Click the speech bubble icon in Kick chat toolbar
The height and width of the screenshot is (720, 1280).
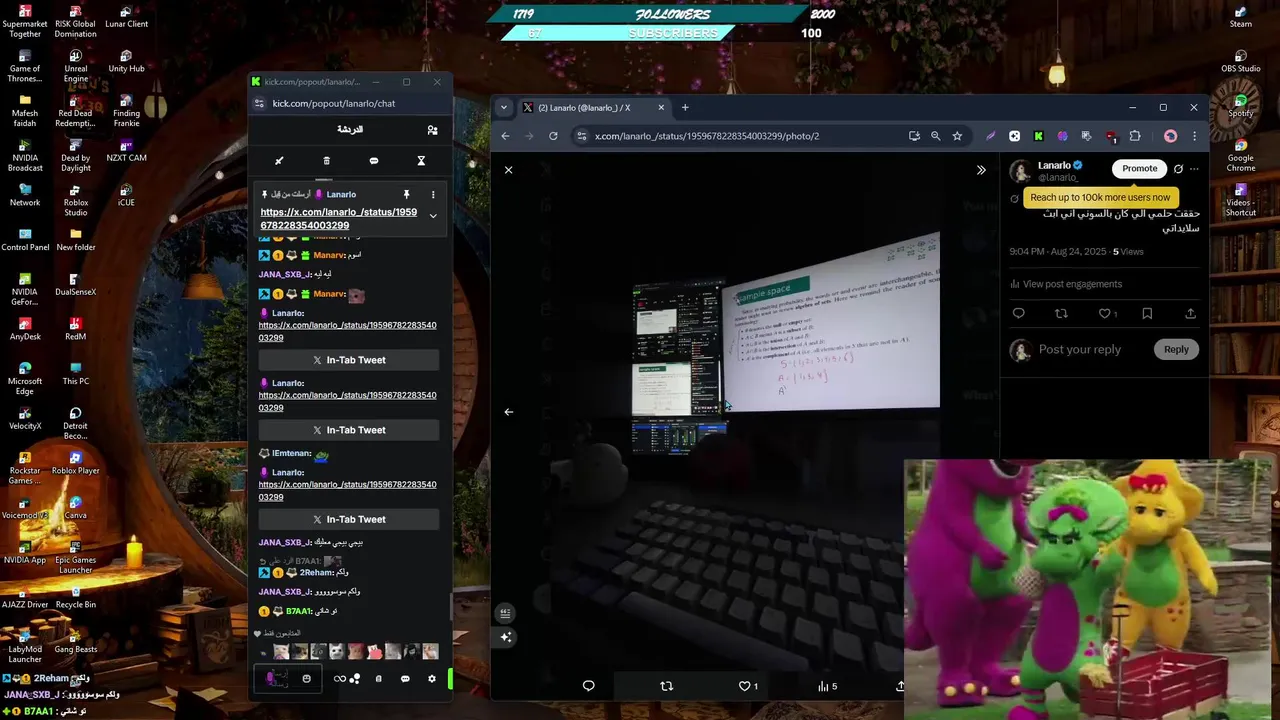coord(374,161)
